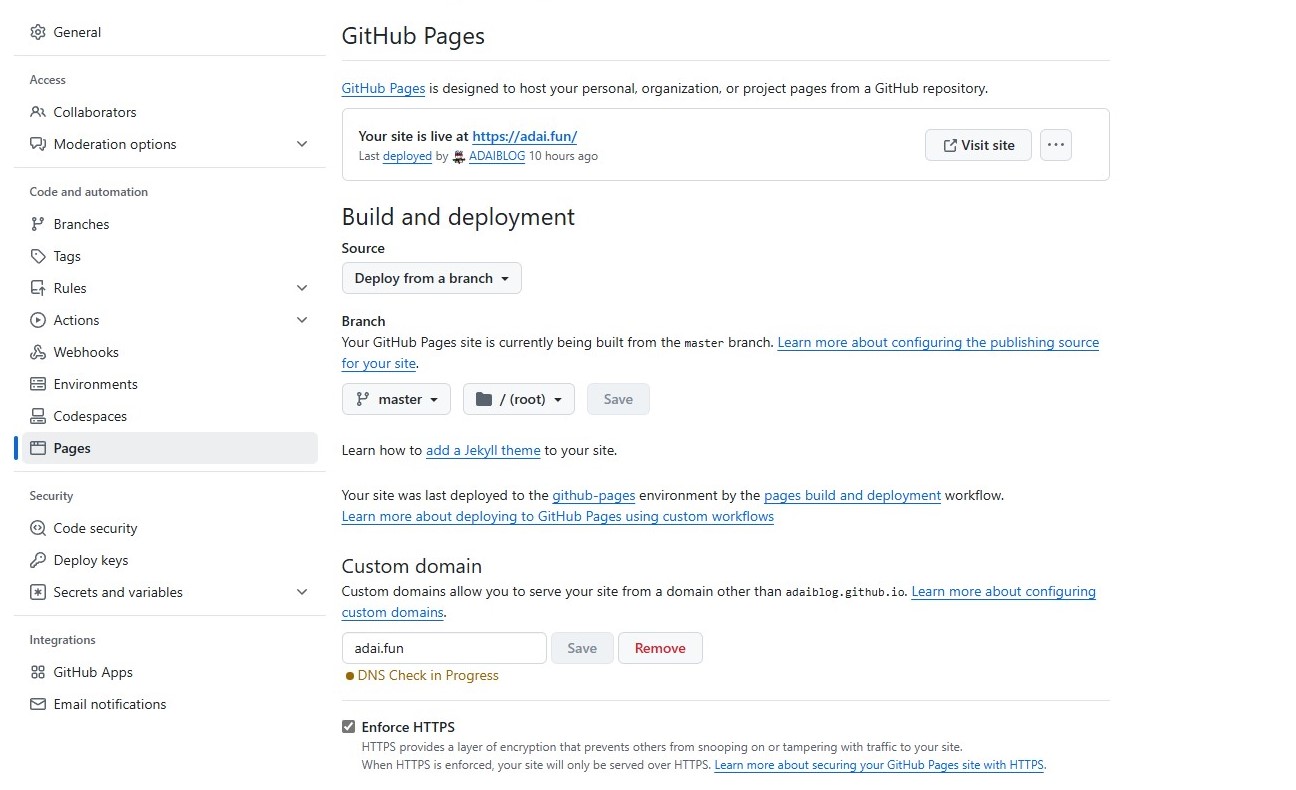Open the Branches settings page

pos(81,224)
